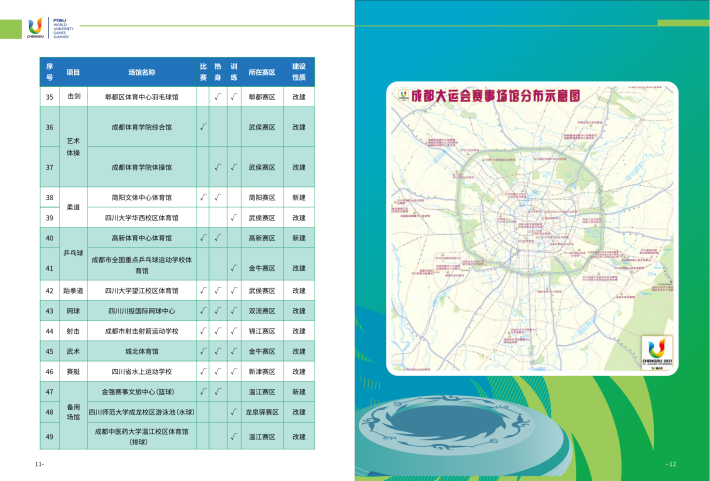
Task: Click the 序号 header cell
Action: click(x=49, y=73)
